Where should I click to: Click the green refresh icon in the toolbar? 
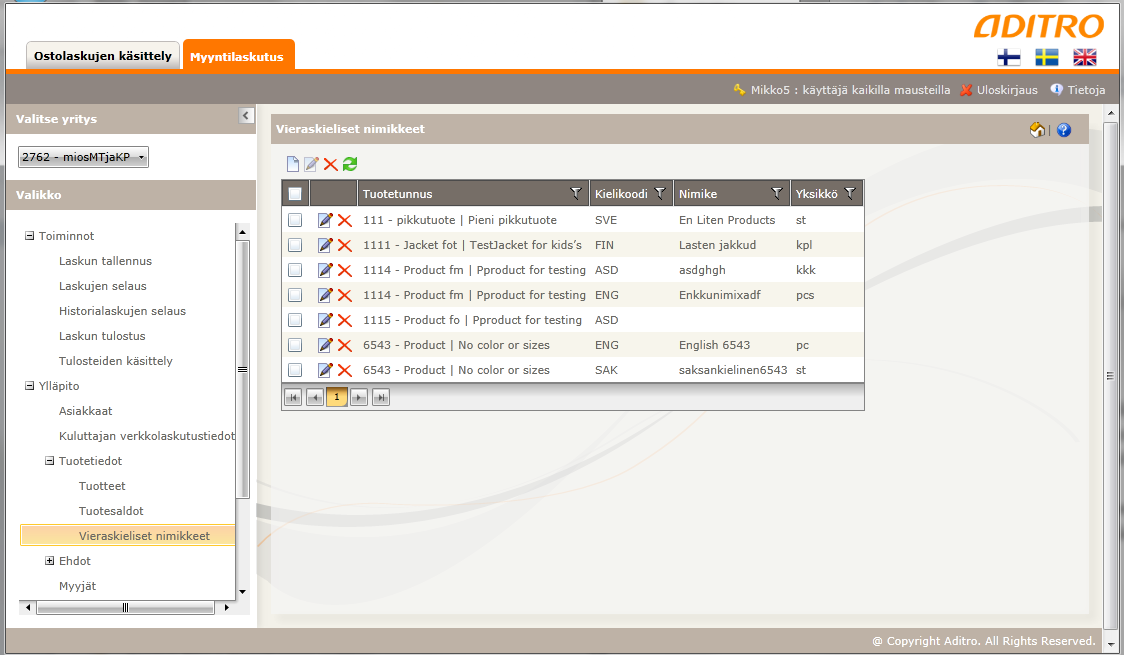coord(350,164)
